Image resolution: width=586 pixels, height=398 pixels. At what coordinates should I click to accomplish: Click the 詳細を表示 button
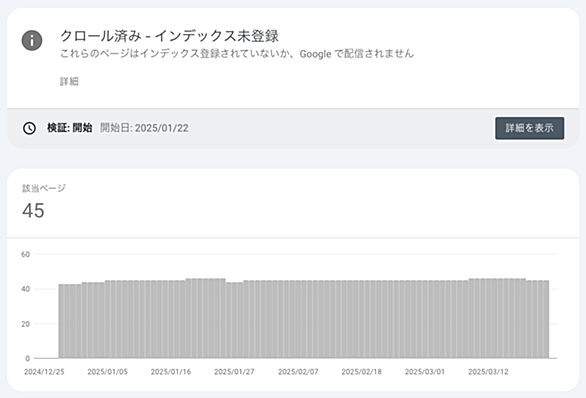530,128
